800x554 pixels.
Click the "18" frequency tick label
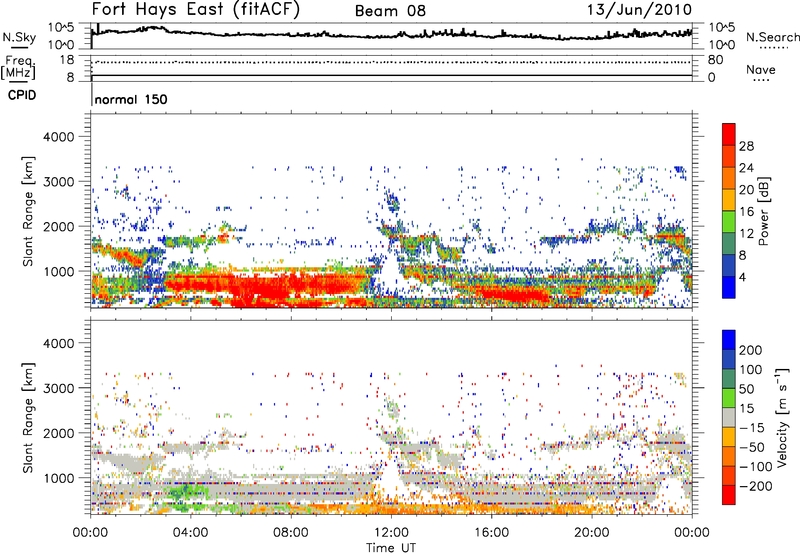67,60
